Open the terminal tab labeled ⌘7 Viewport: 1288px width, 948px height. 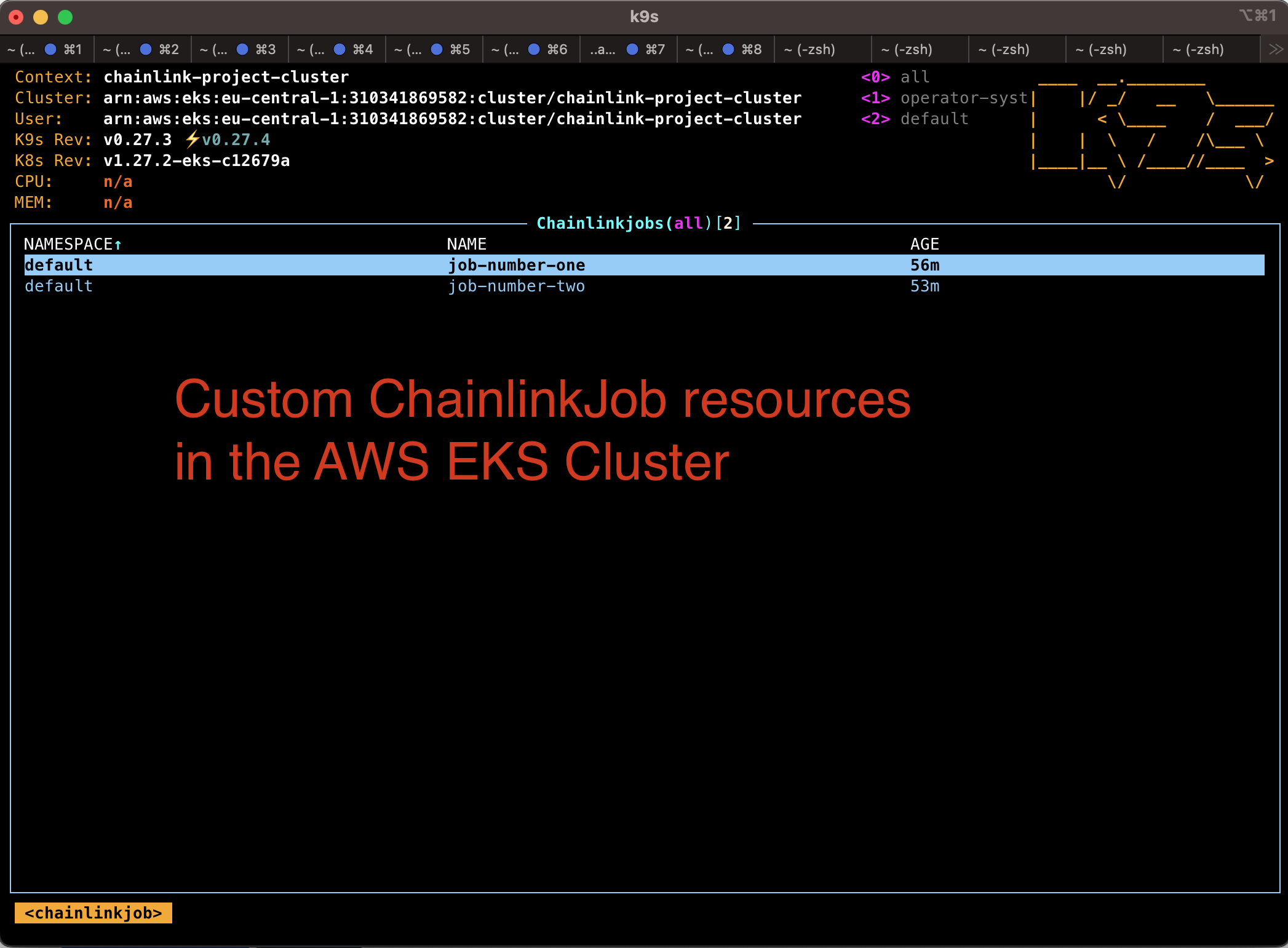(x=629, y=49)
